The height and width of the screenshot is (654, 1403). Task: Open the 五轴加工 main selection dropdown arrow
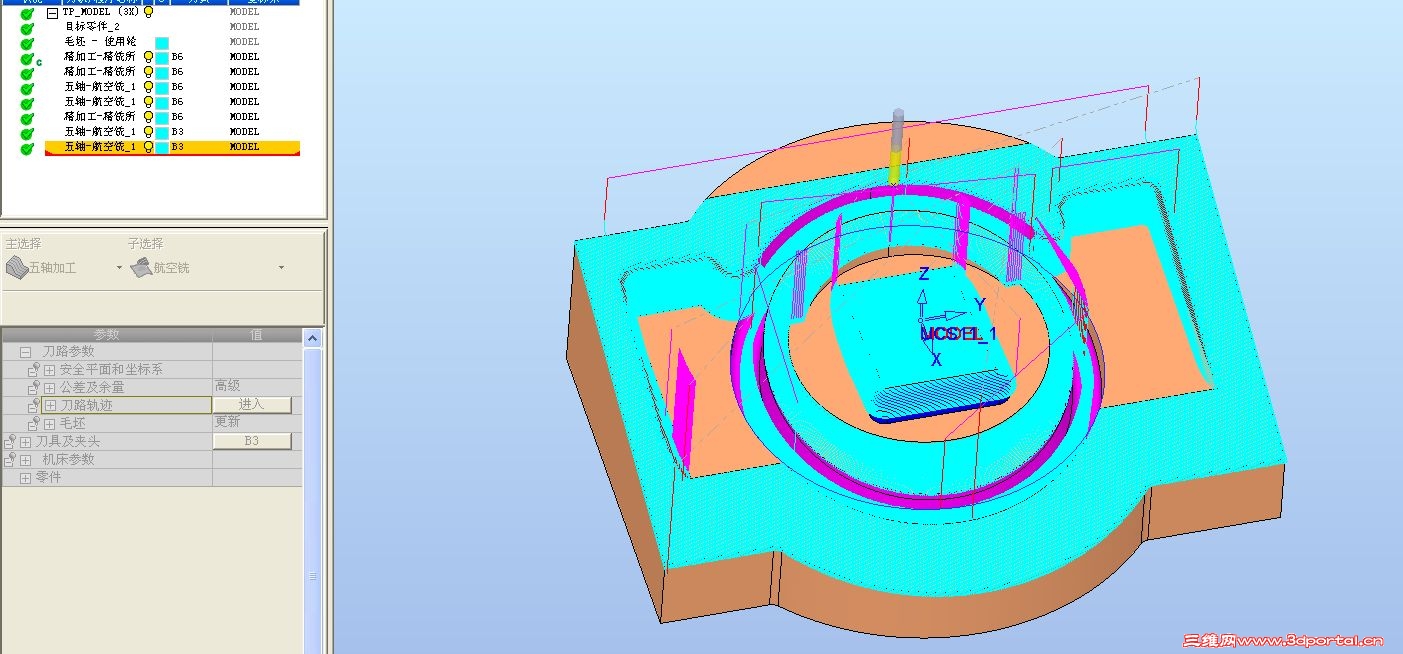point(119,268)
